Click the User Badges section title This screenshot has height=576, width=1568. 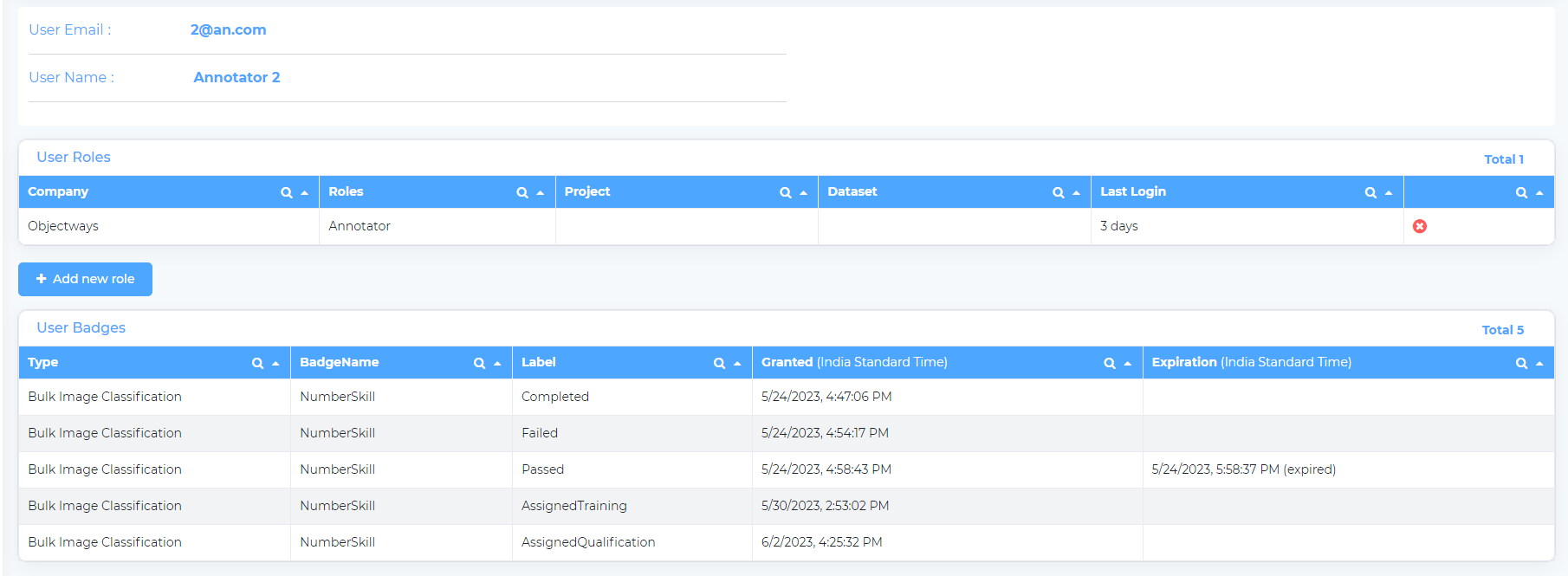(81, 327)
